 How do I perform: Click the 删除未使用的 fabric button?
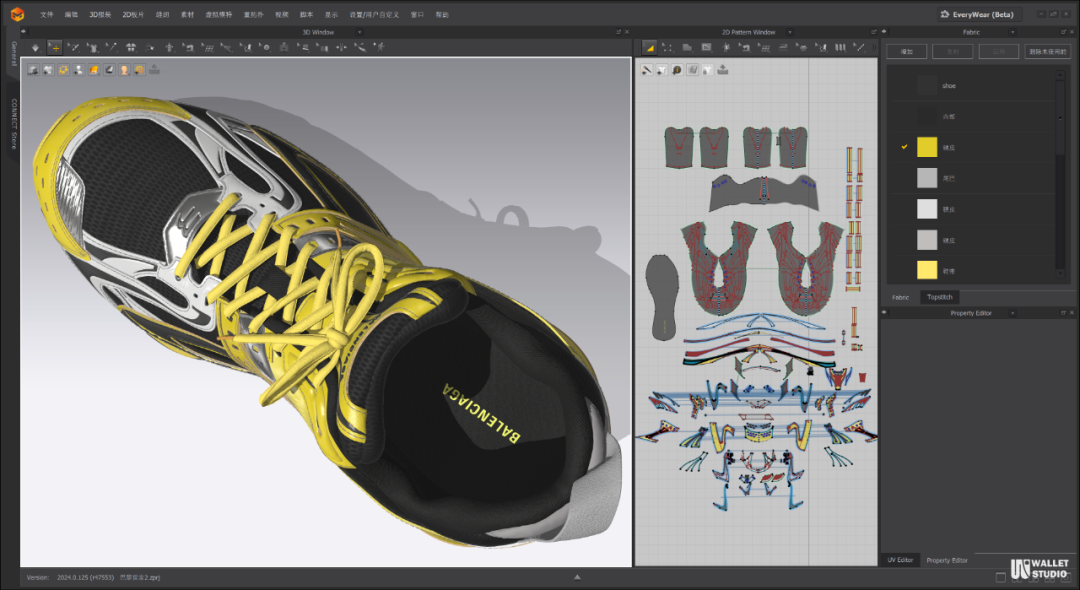pyautogui.click(x=1048, y=52)
